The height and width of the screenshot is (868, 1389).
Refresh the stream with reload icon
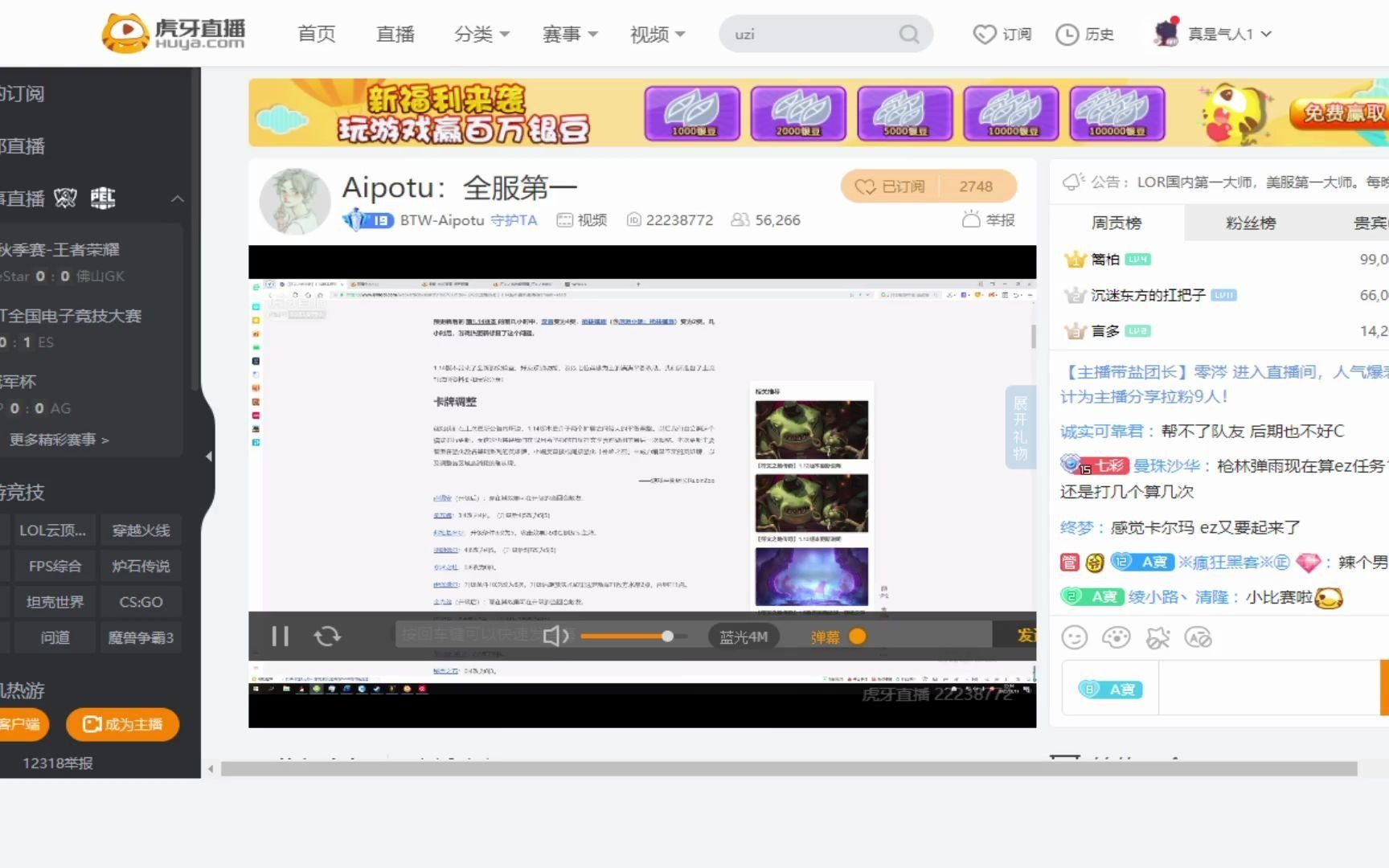[x=327, y=637]
